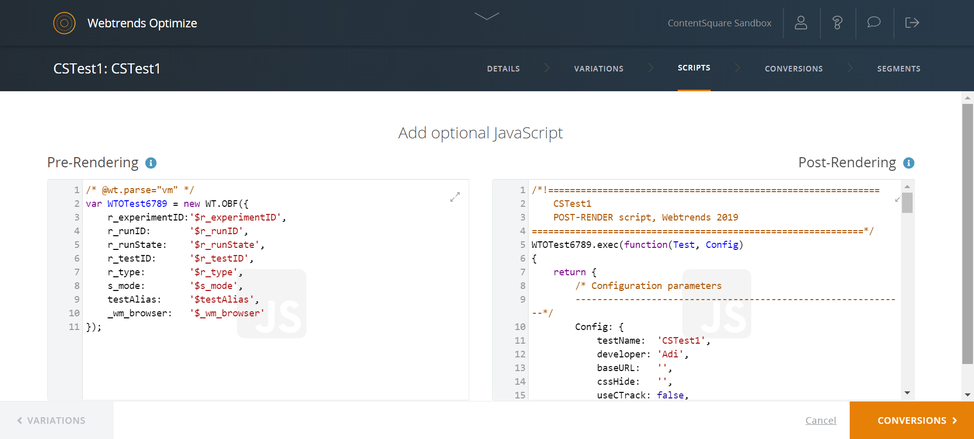Image resolution: width=974 pixels, height=439 pixels.
Task: Expand the Post-Rendering editor to fullscreen
Action: 896,199
